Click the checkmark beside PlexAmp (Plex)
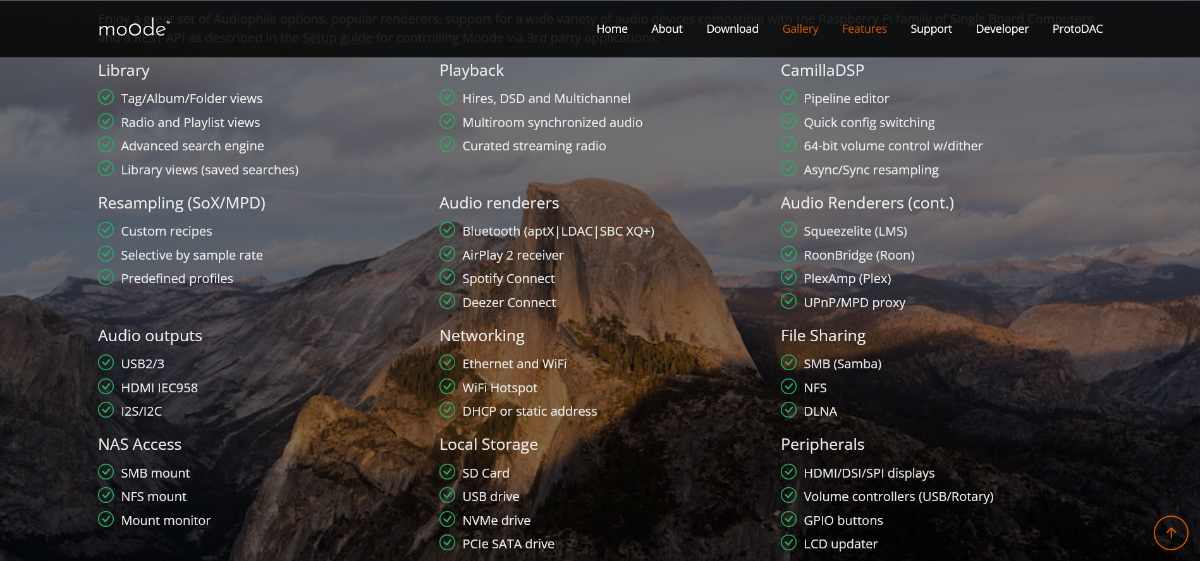 pos(789,278)
